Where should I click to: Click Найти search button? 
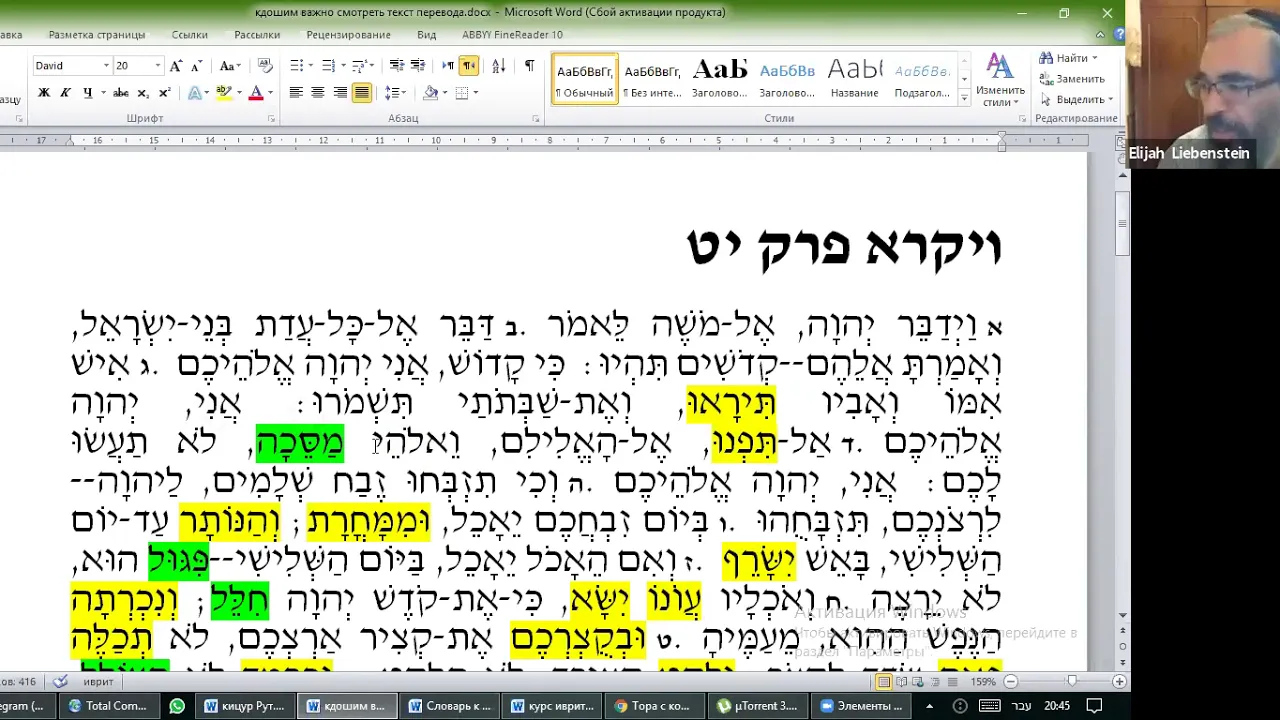tap(1070, 58)
